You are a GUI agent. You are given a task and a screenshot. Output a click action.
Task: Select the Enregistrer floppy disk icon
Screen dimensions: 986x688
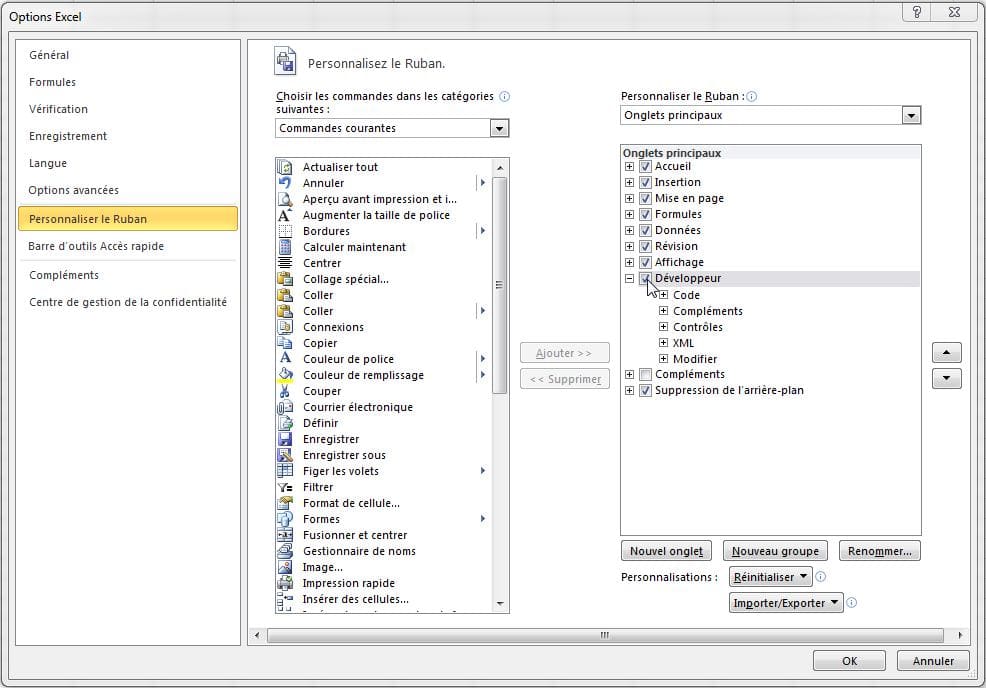point(285,439)
